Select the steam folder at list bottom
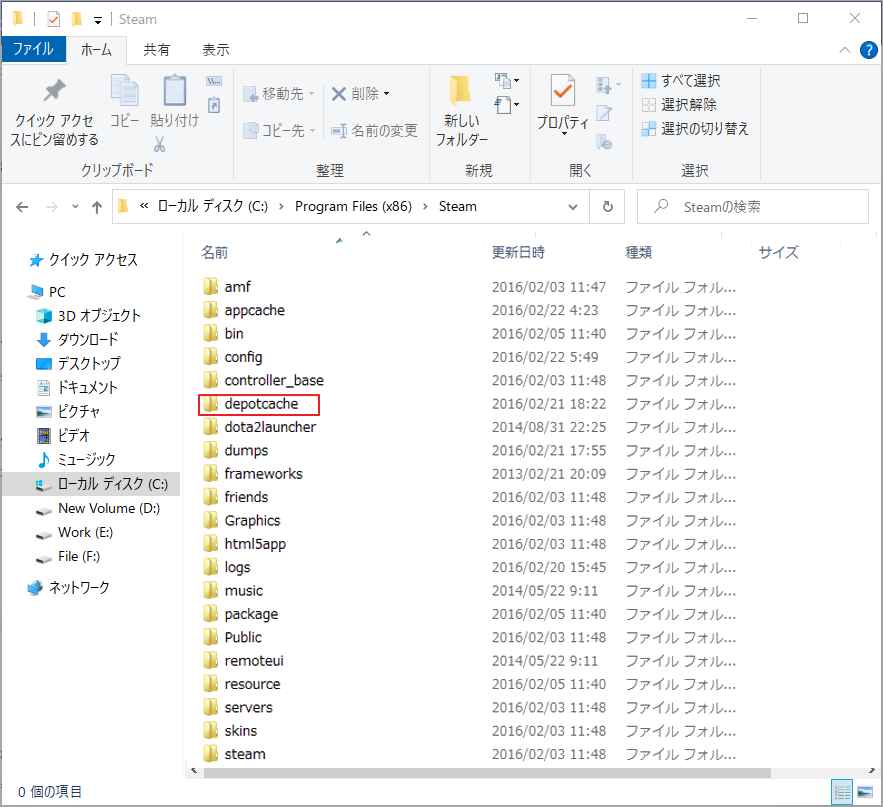883x807 pixels. 234,754
